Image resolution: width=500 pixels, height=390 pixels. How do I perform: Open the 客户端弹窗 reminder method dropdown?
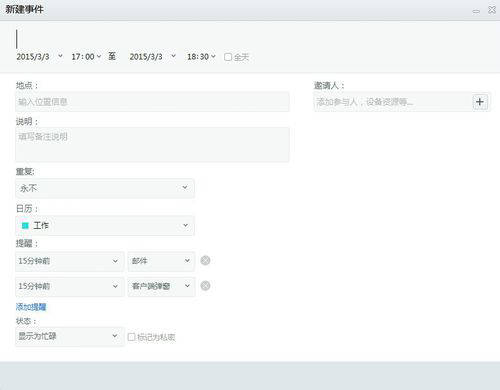click(x=161, y=286)
